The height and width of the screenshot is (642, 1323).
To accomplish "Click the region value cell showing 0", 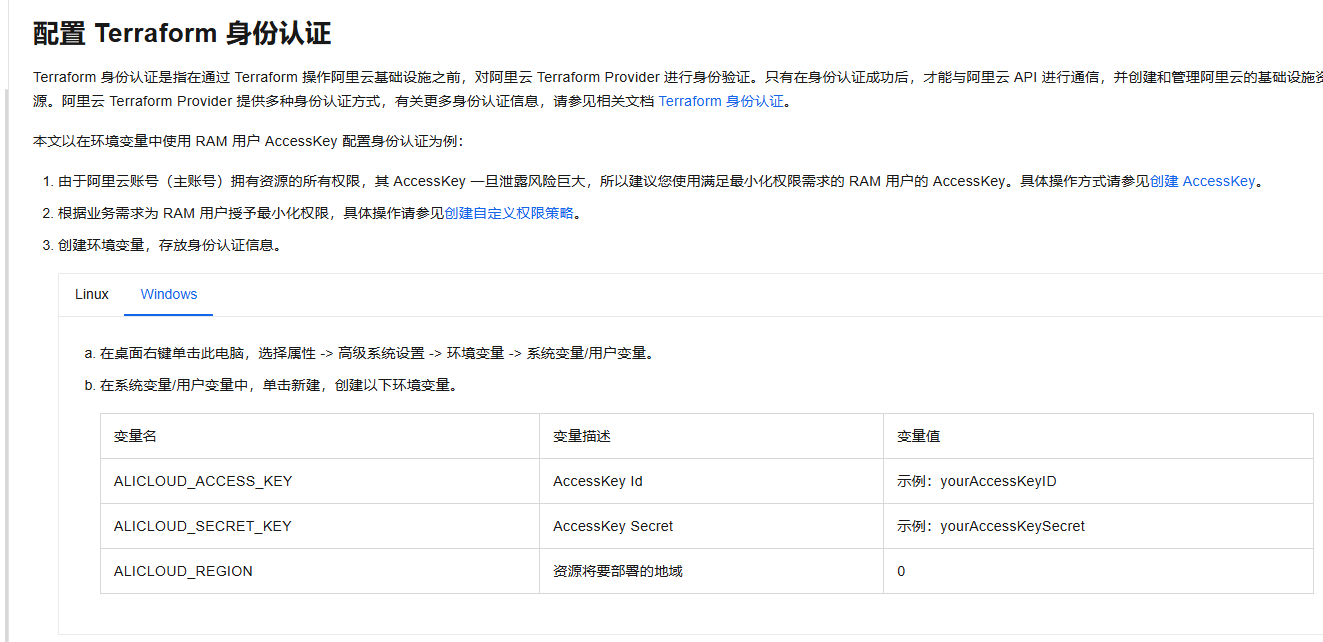I will click(1098, 571).
